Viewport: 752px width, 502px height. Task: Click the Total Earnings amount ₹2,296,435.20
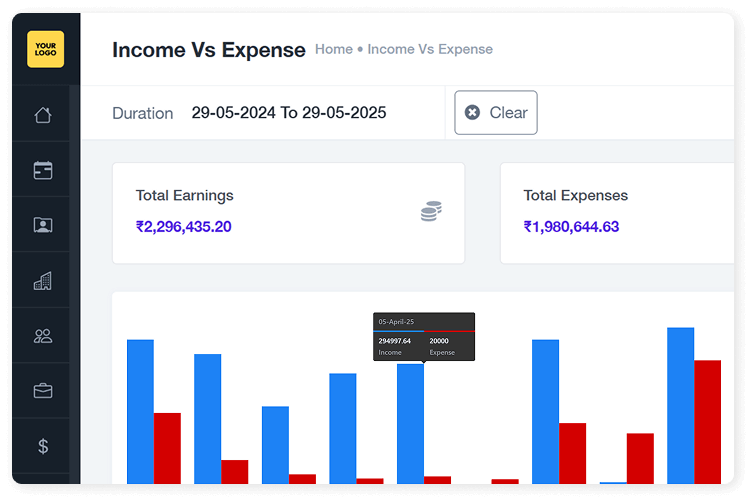tap(184, 226)
